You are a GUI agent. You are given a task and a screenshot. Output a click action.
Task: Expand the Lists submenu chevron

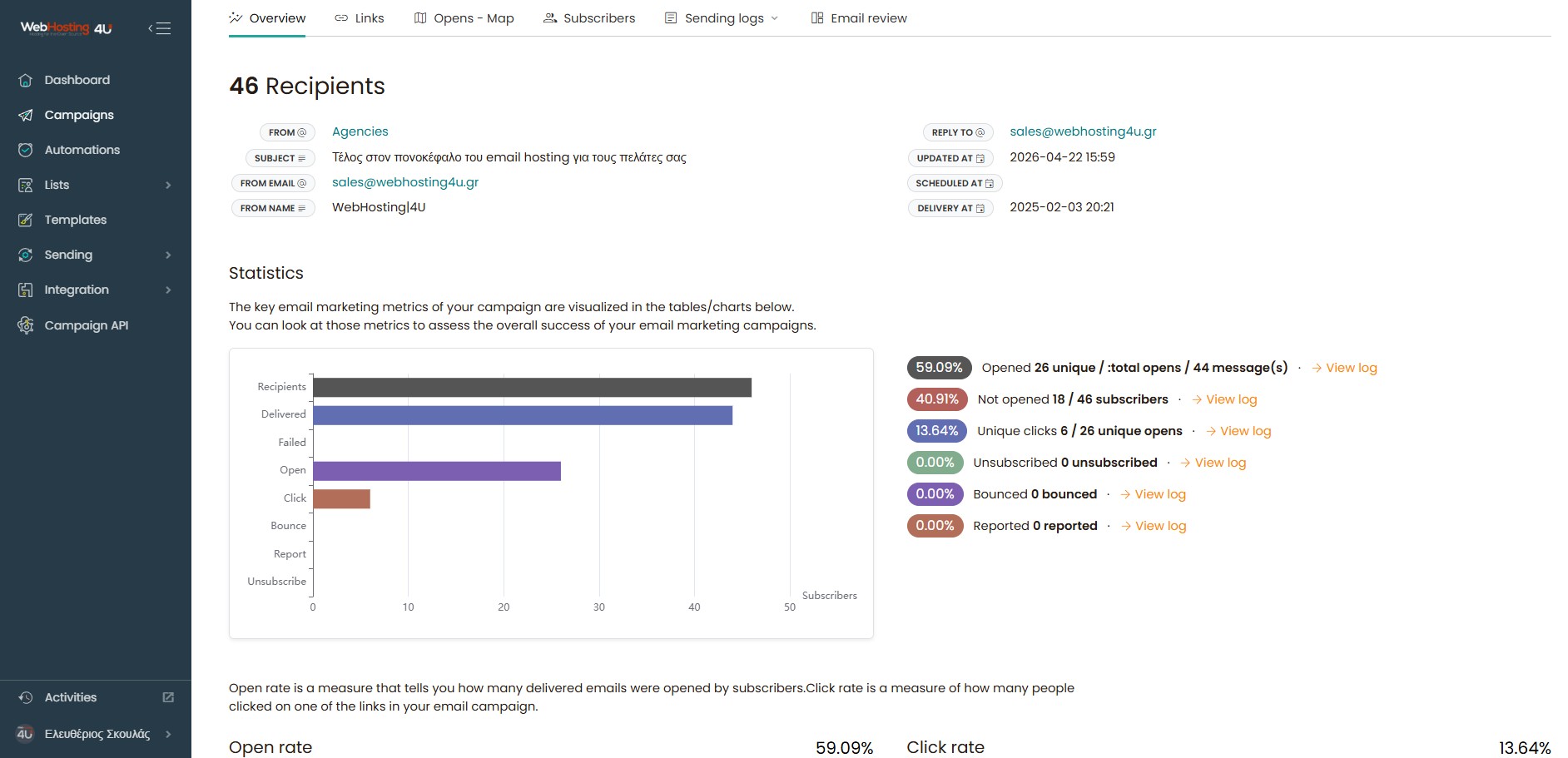[168, 186]
